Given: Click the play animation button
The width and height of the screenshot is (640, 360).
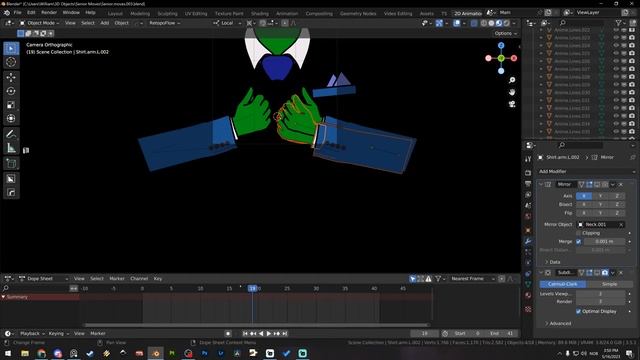Looking at the screenshot, I should [269, 333].
